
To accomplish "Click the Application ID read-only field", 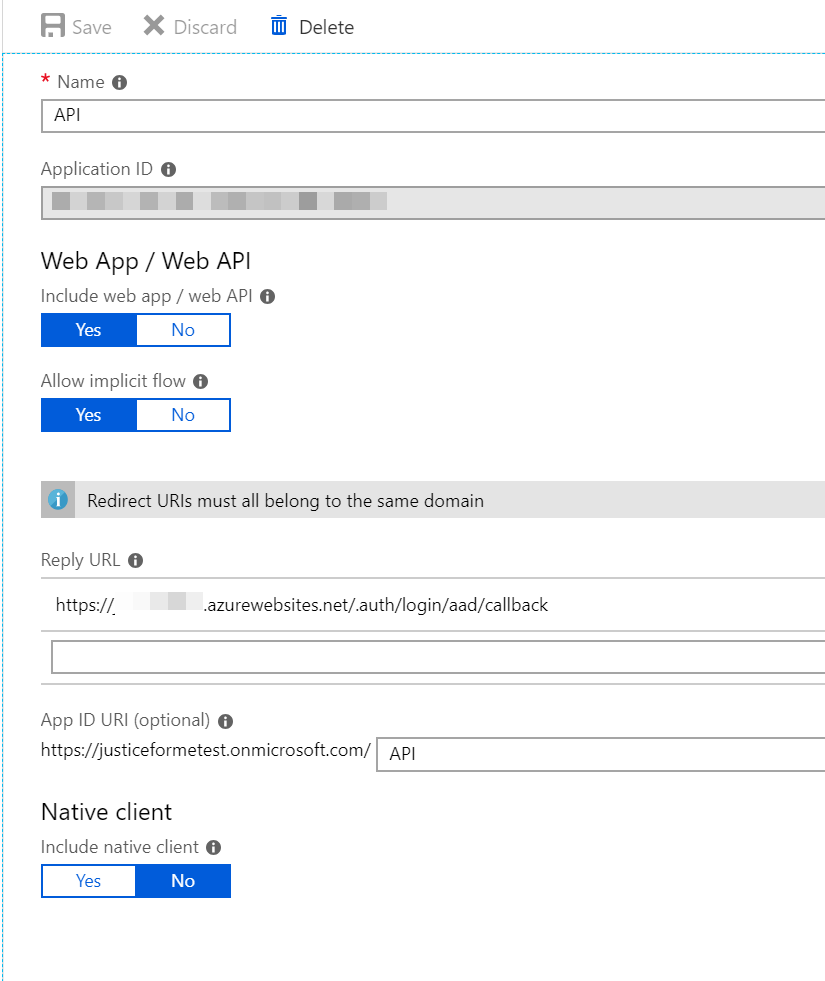I will [430, 202].
